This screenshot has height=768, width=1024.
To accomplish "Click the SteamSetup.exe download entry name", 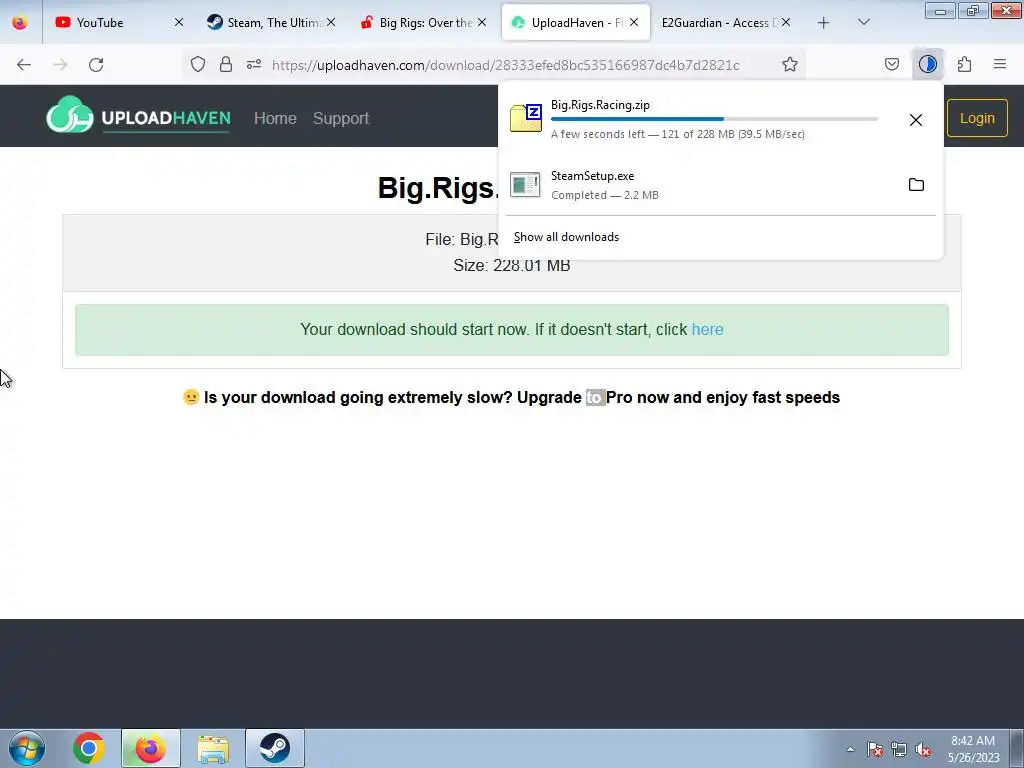I will [592, 176].
